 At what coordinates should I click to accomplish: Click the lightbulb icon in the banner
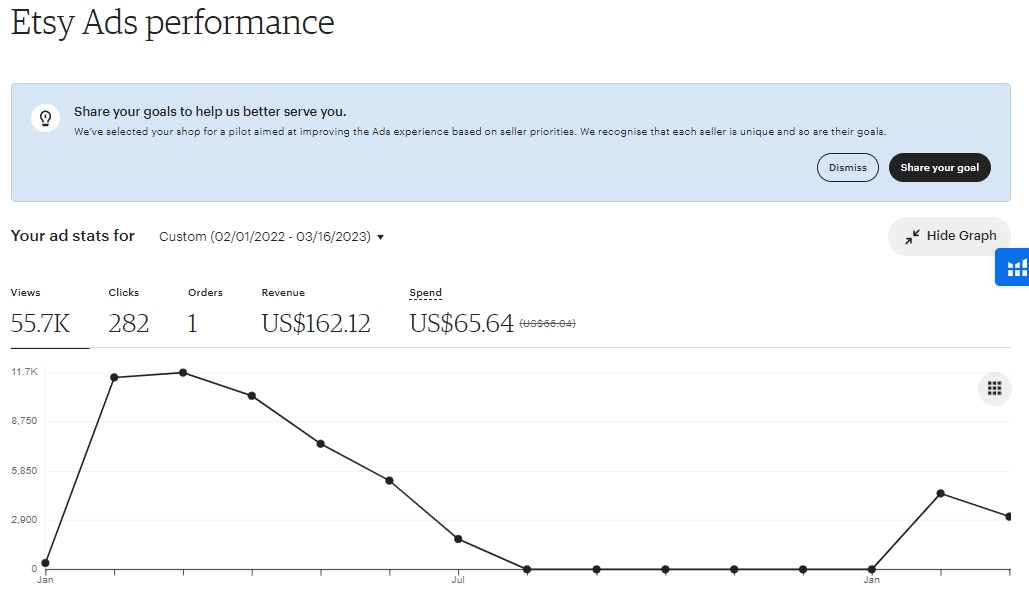[45, 119]
